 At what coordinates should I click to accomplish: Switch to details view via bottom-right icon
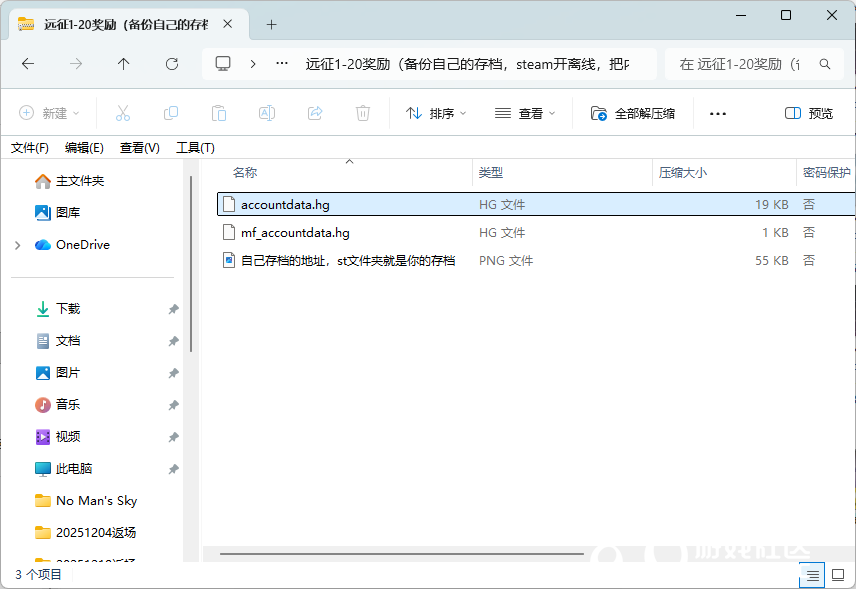click(812, 575)
